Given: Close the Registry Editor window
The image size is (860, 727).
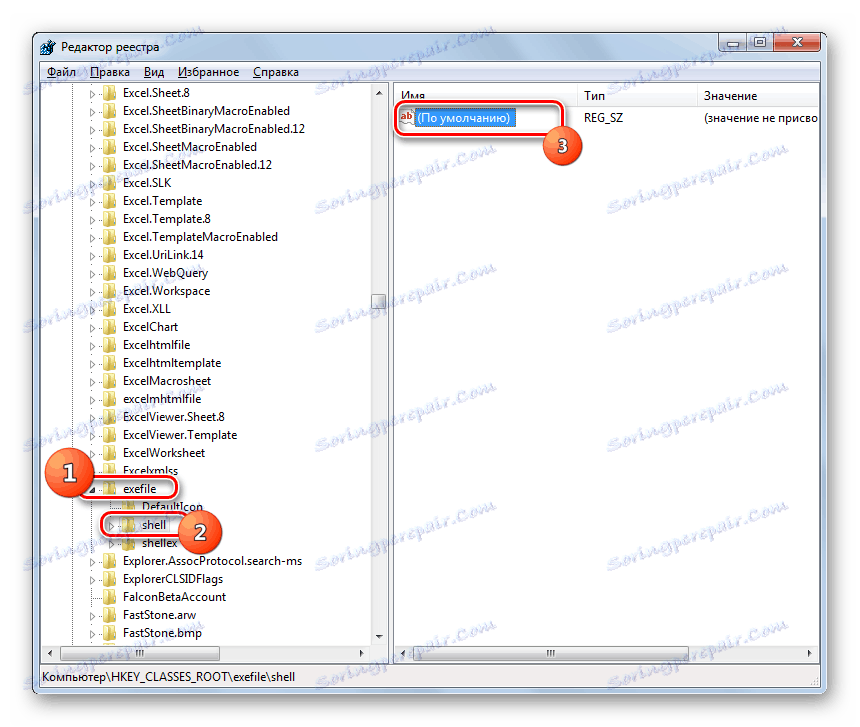Looking at the screenshot, I should 796,42.
